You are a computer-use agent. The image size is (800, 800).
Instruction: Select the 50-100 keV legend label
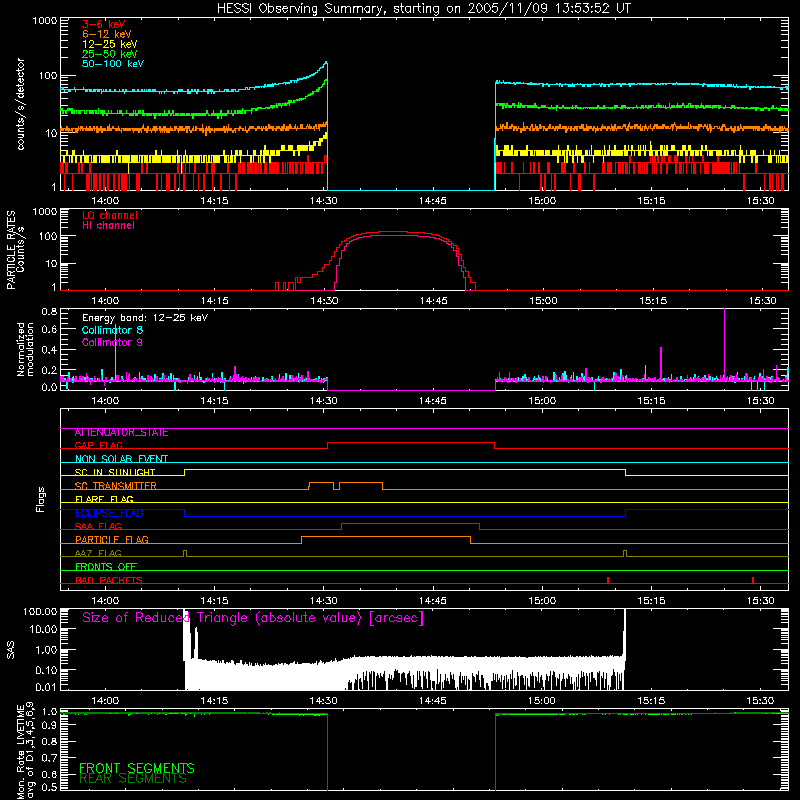[x=113, y=64]
